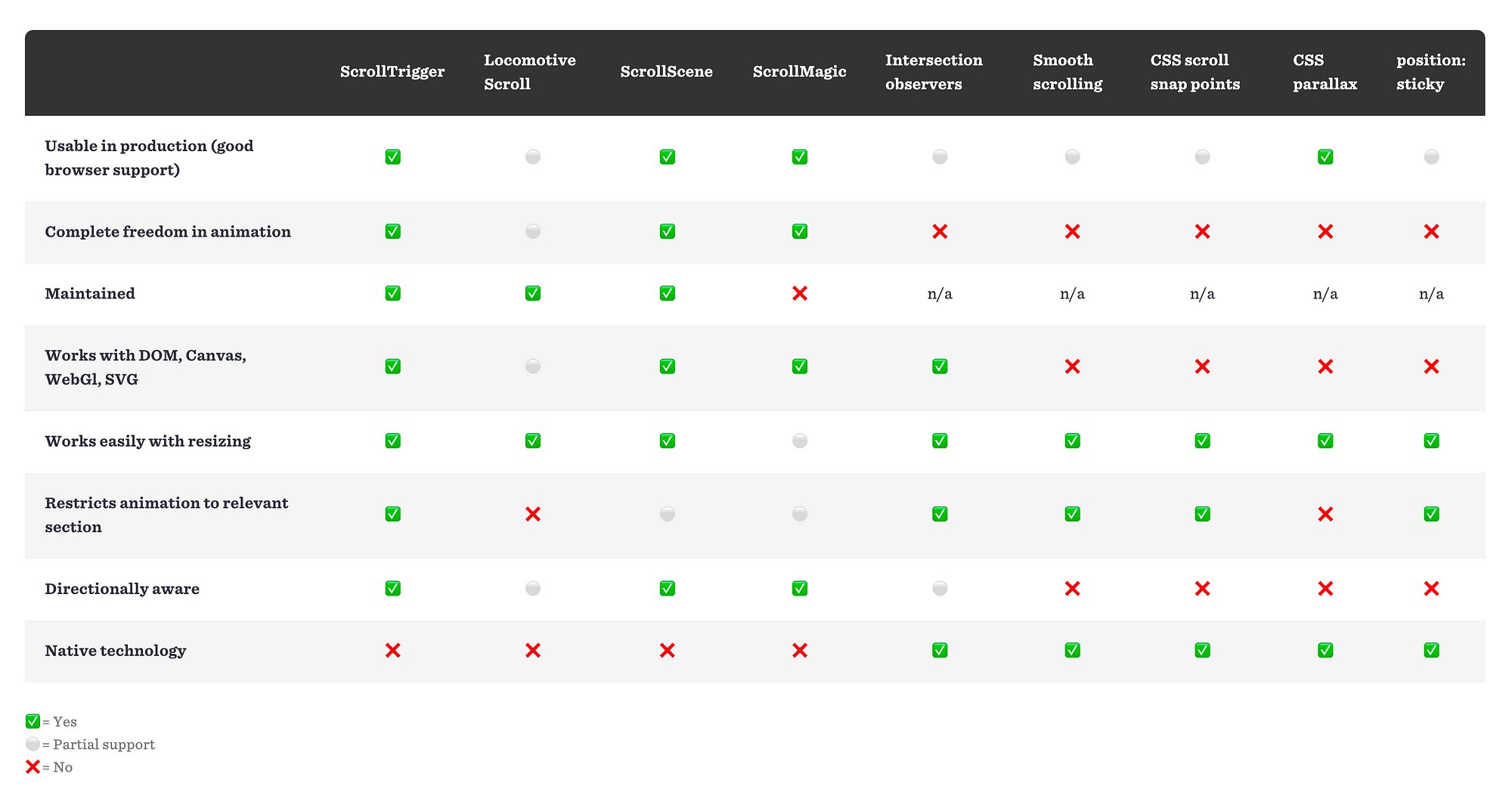Click ScrollScene's red cross in Native technology row
The image size is (1512, 811).
667,650
